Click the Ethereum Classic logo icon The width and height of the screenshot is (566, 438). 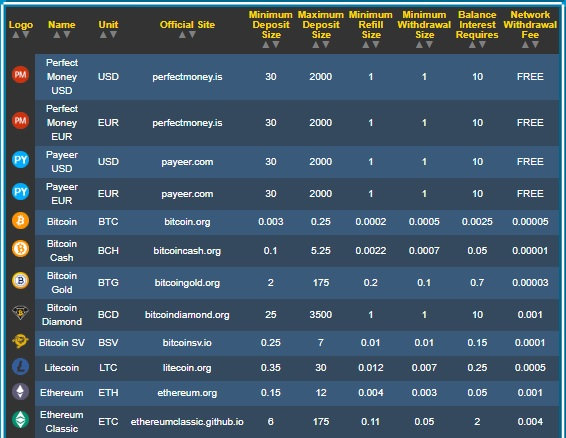tap(20, 420)
